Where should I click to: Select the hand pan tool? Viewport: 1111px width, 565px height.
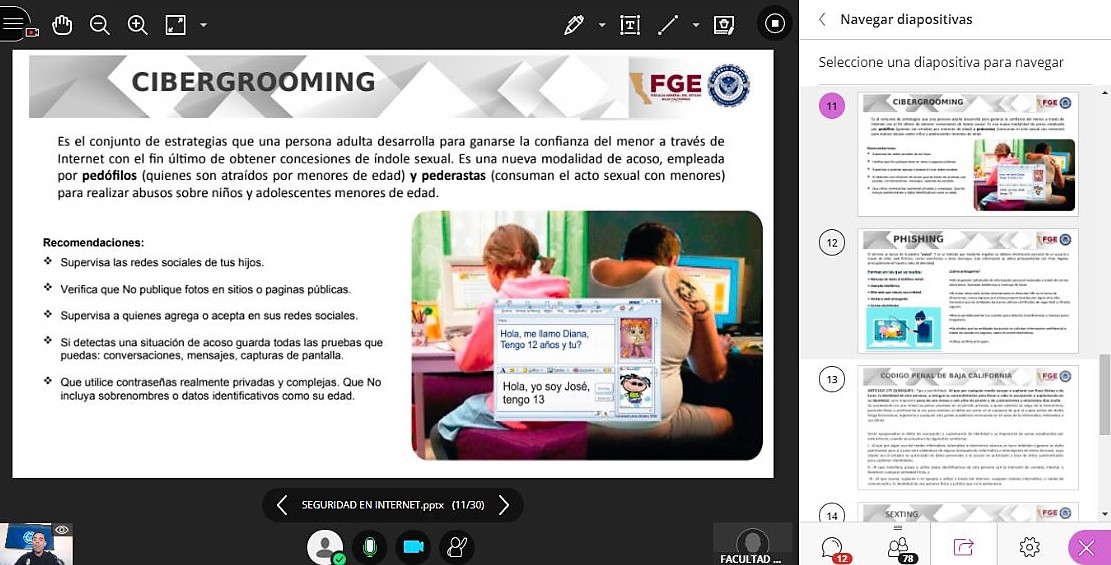pos(62,25)
